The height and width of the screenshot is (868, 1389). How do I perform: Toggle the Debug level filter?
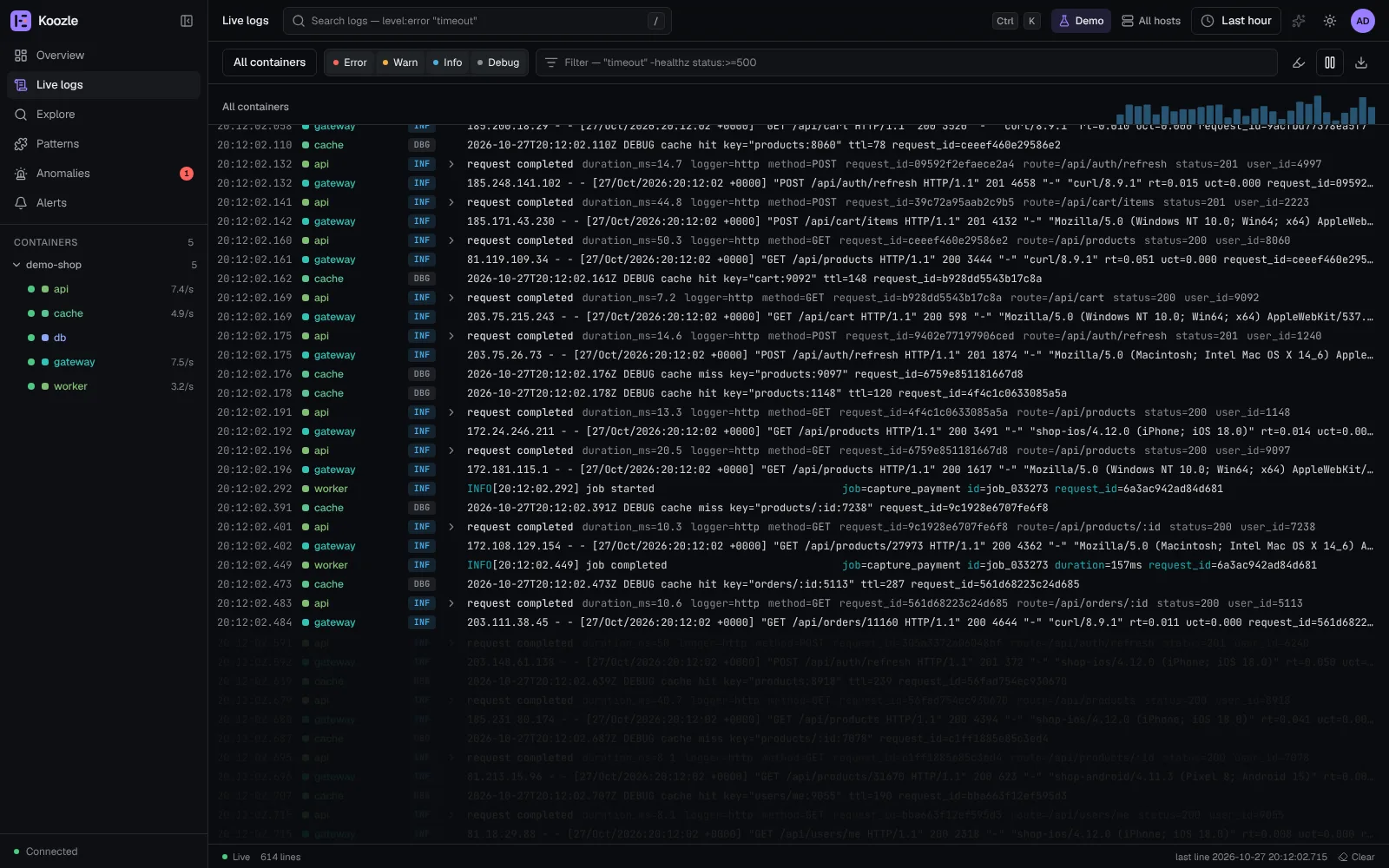click(498, 62)
